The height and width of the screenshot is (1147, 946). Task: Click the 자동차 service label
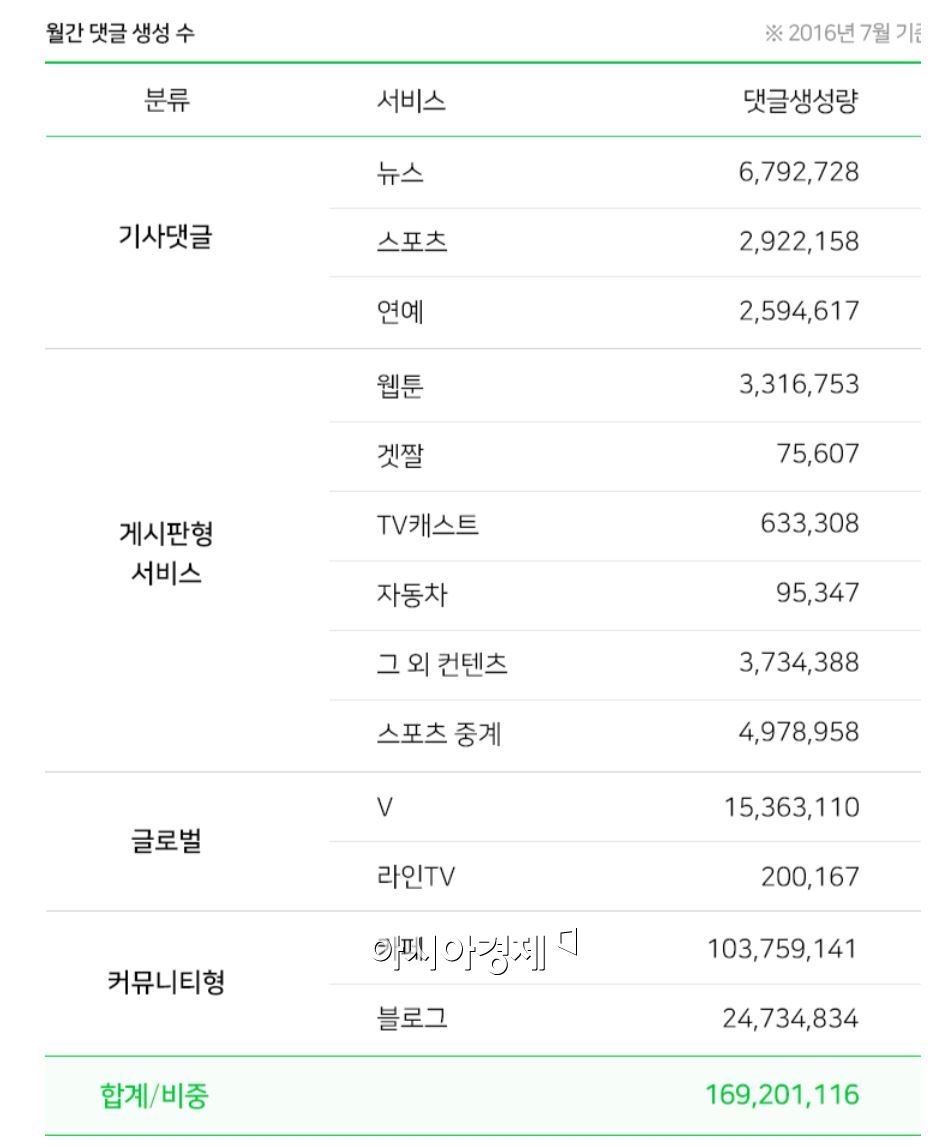(x=412, y=594)
